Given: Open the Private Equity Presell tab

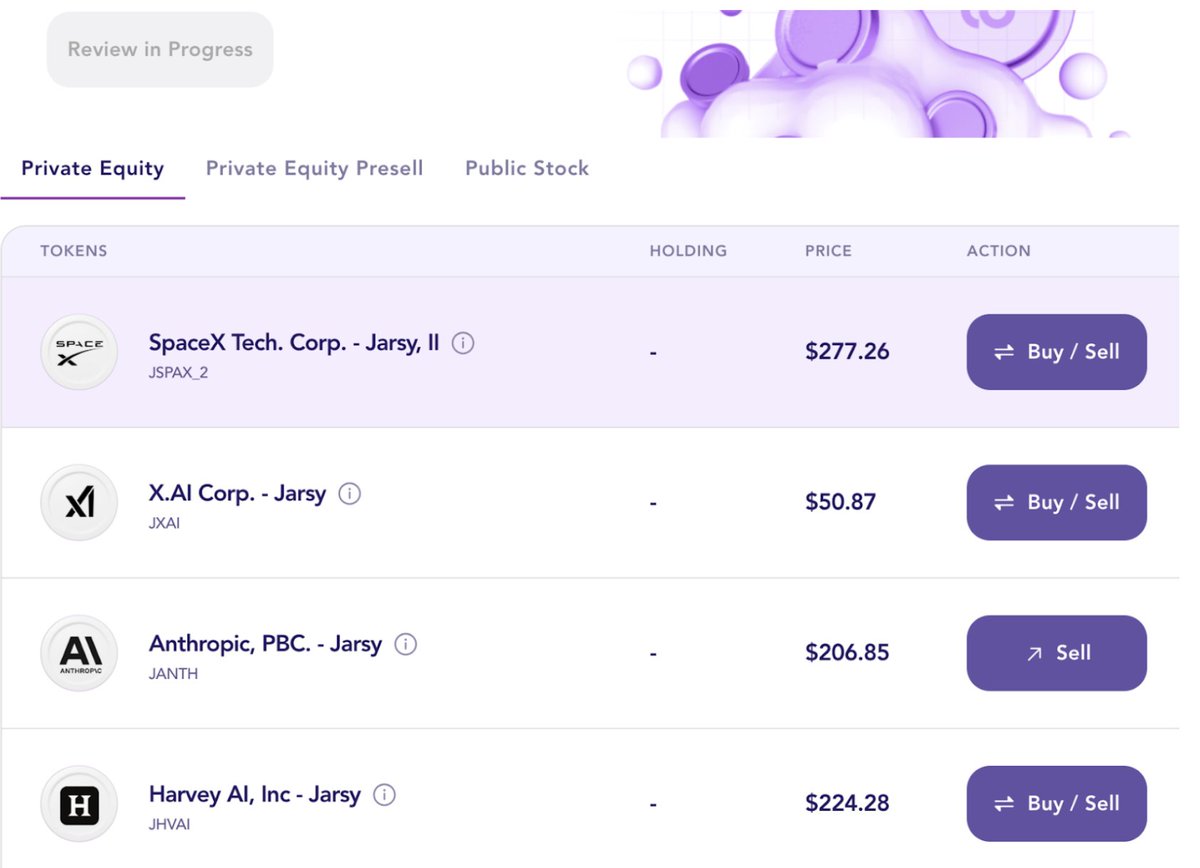Looking at the screenshot, I should point(314,168).
